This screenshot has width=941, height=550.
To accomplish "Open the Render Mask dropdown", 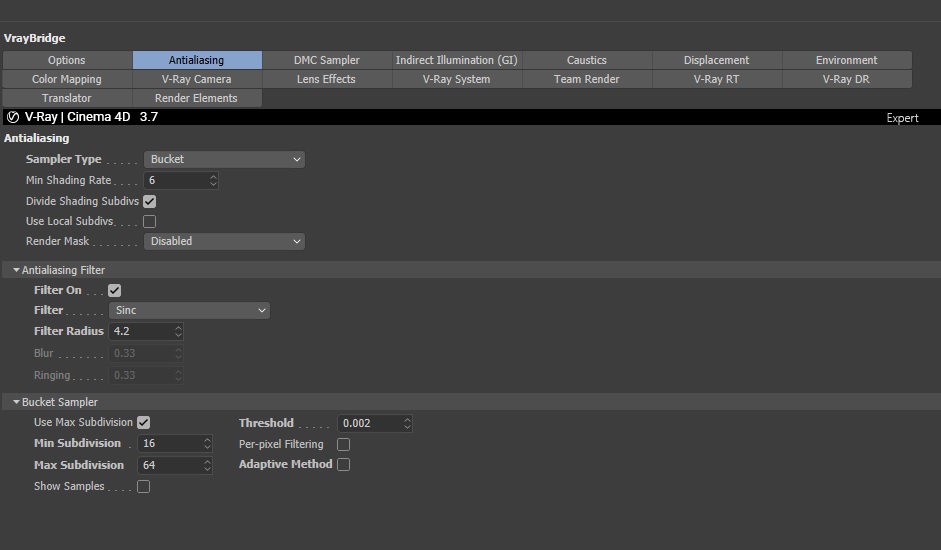I will click(224, 241).
